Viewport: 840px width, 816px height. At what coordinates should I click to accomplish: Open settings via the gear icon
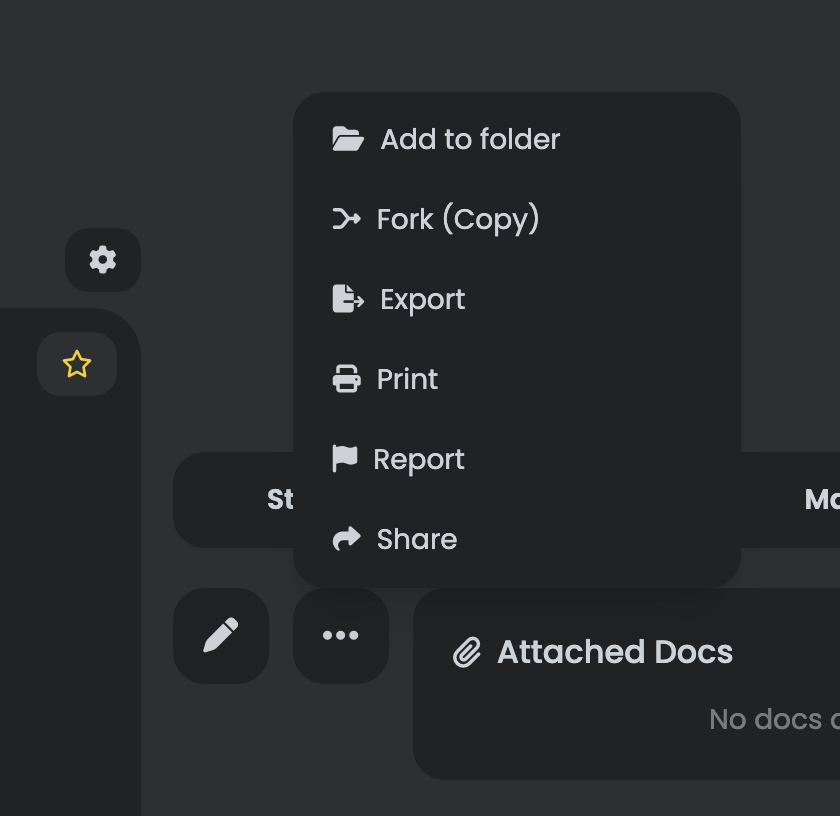[102, 259]
